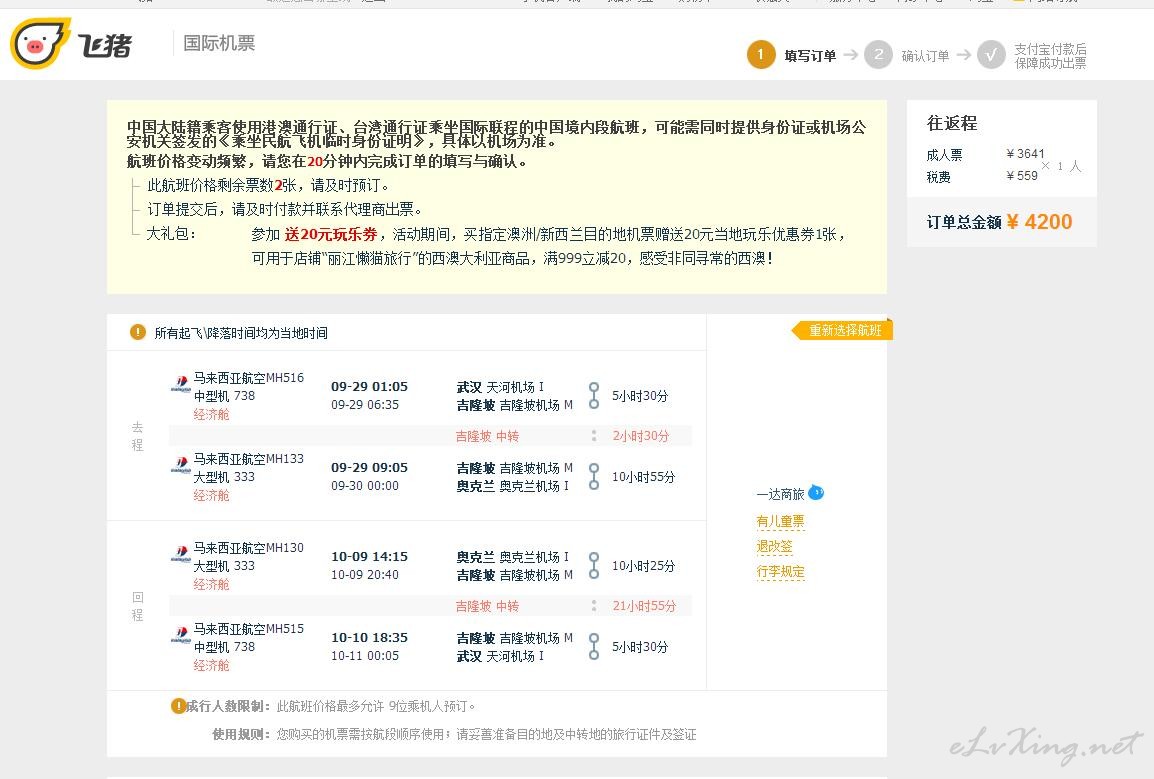Click the route icon beside 10小时55分
Viewport: 1154px width, 779px height.
click(594, 476)
